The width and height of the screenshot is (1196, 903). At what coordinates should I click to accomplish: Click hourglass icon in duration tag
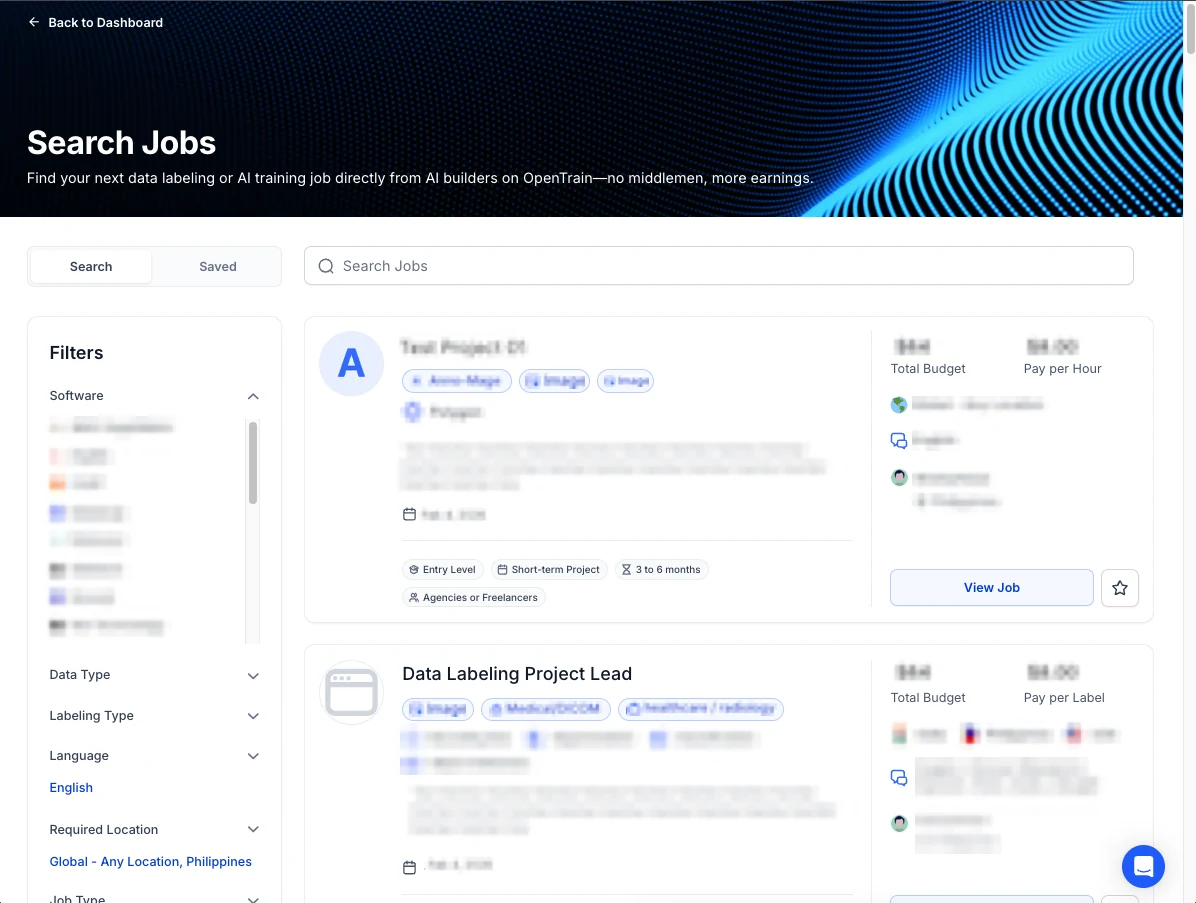click(626, 569)
